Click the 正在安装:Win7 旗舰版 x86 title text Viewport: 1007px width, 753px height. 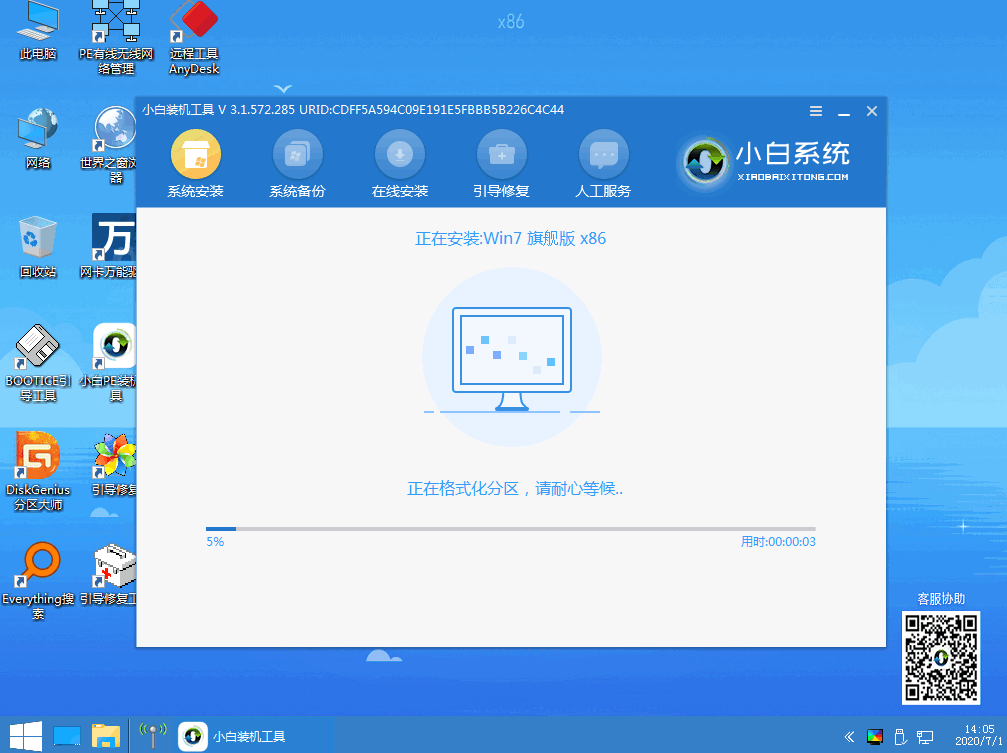point(511,239)
